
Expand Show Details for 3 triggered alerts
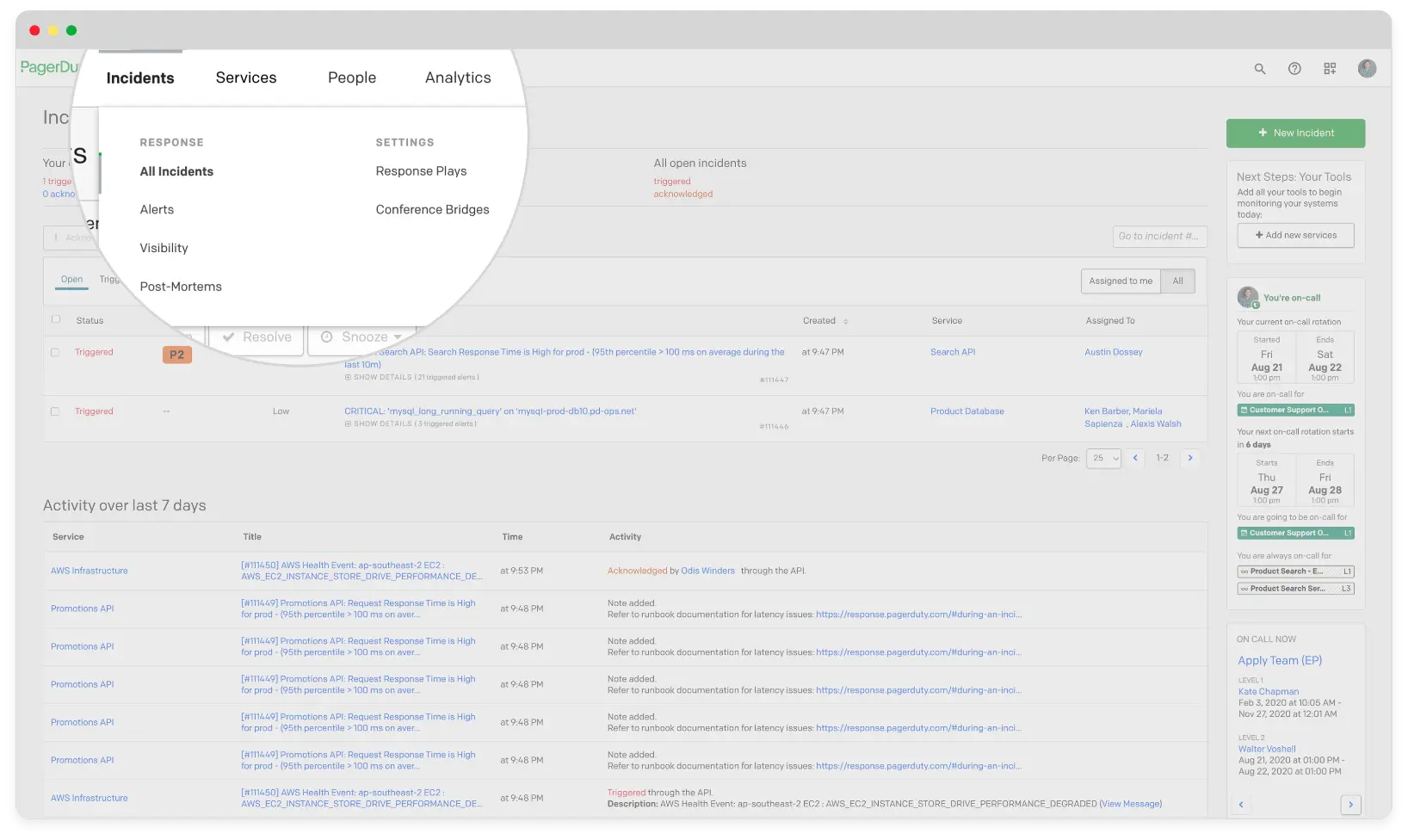click(411, 424)
